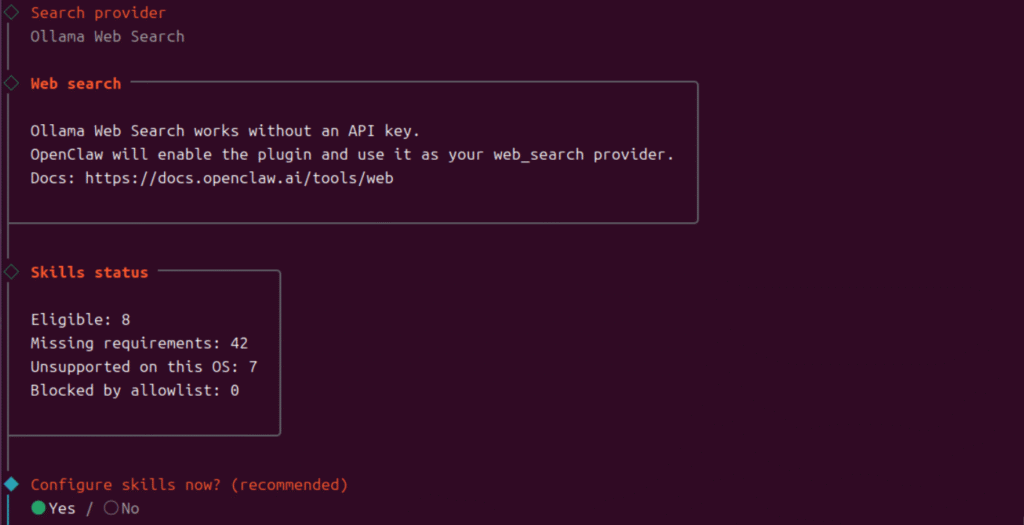
Task: Click the filled diamond beside Configure skills
Action: (x=11, y=484)
